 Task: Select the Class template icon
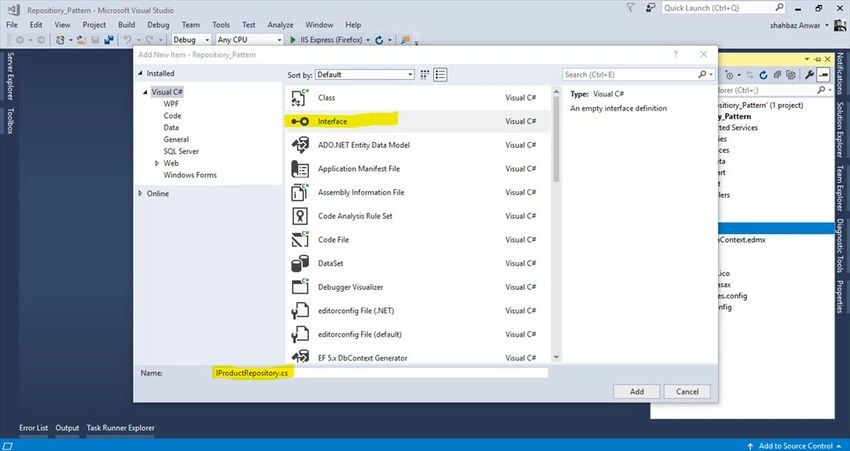click(x=300, y=98)
